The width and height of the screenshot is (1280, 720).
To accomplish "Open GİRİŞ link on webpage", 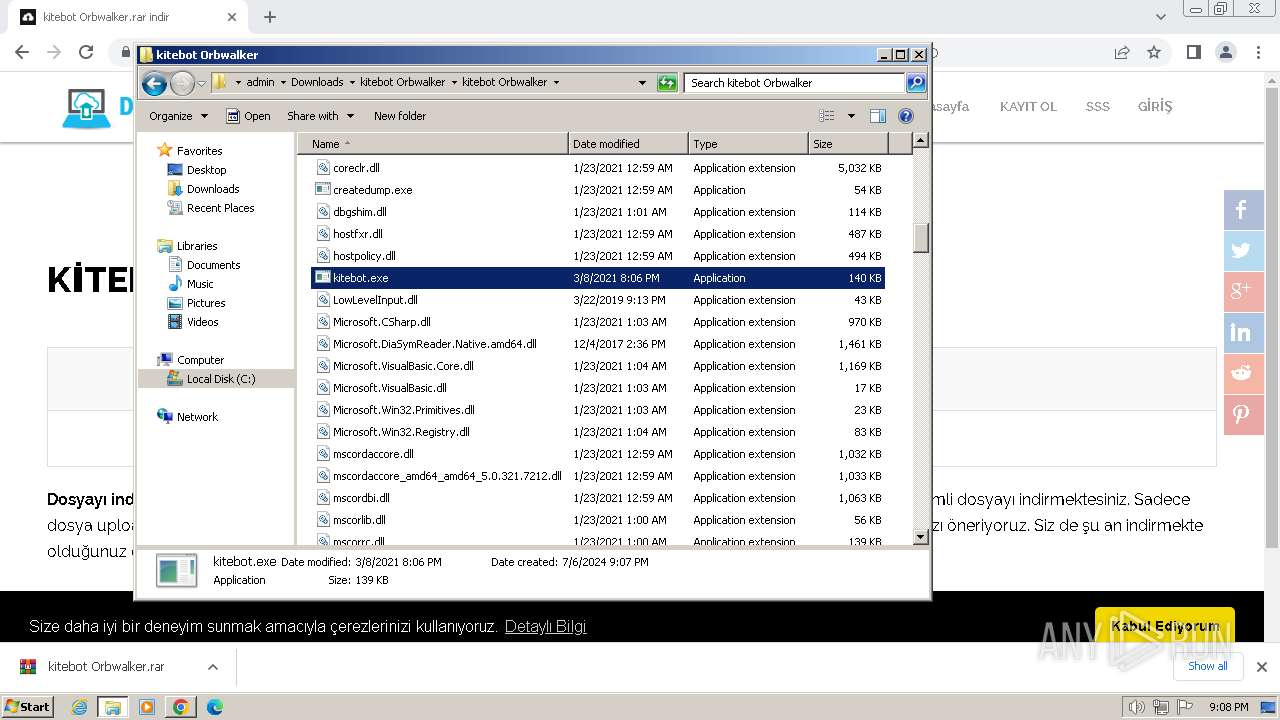I will [x=1155, y=106].
